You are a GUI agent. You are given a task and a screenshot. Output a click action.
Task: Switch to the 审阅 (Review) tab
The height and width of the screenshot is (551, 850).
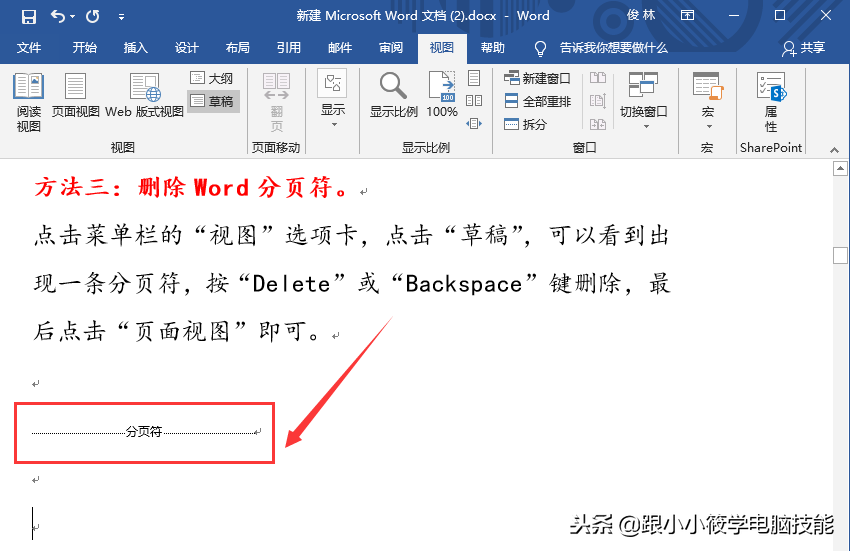pos(391,48)
